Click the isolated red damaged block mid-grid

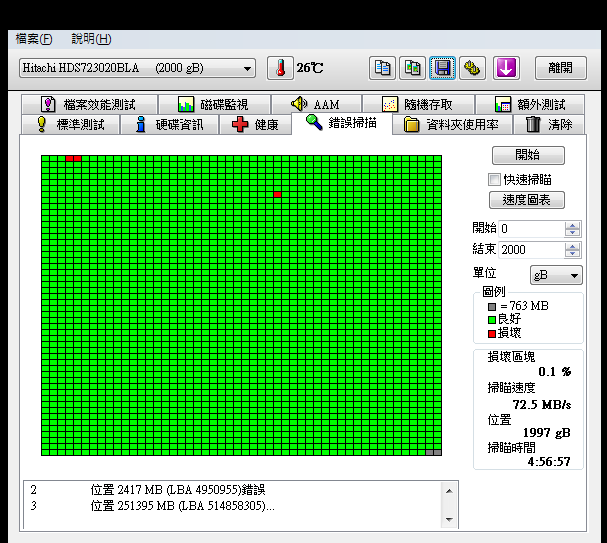277,194
